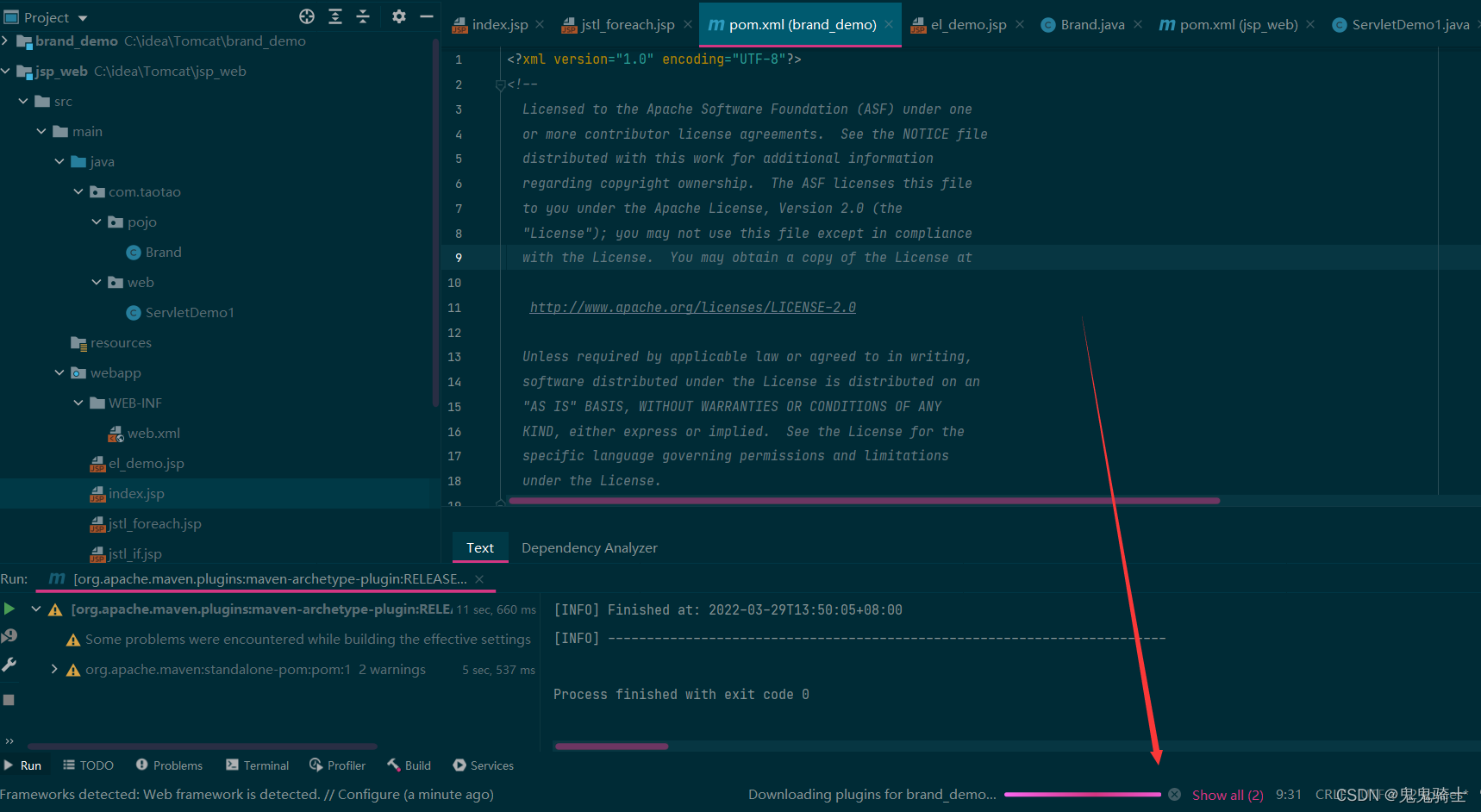Click the Collapse All icon in Project toolbar

[363, 16]
